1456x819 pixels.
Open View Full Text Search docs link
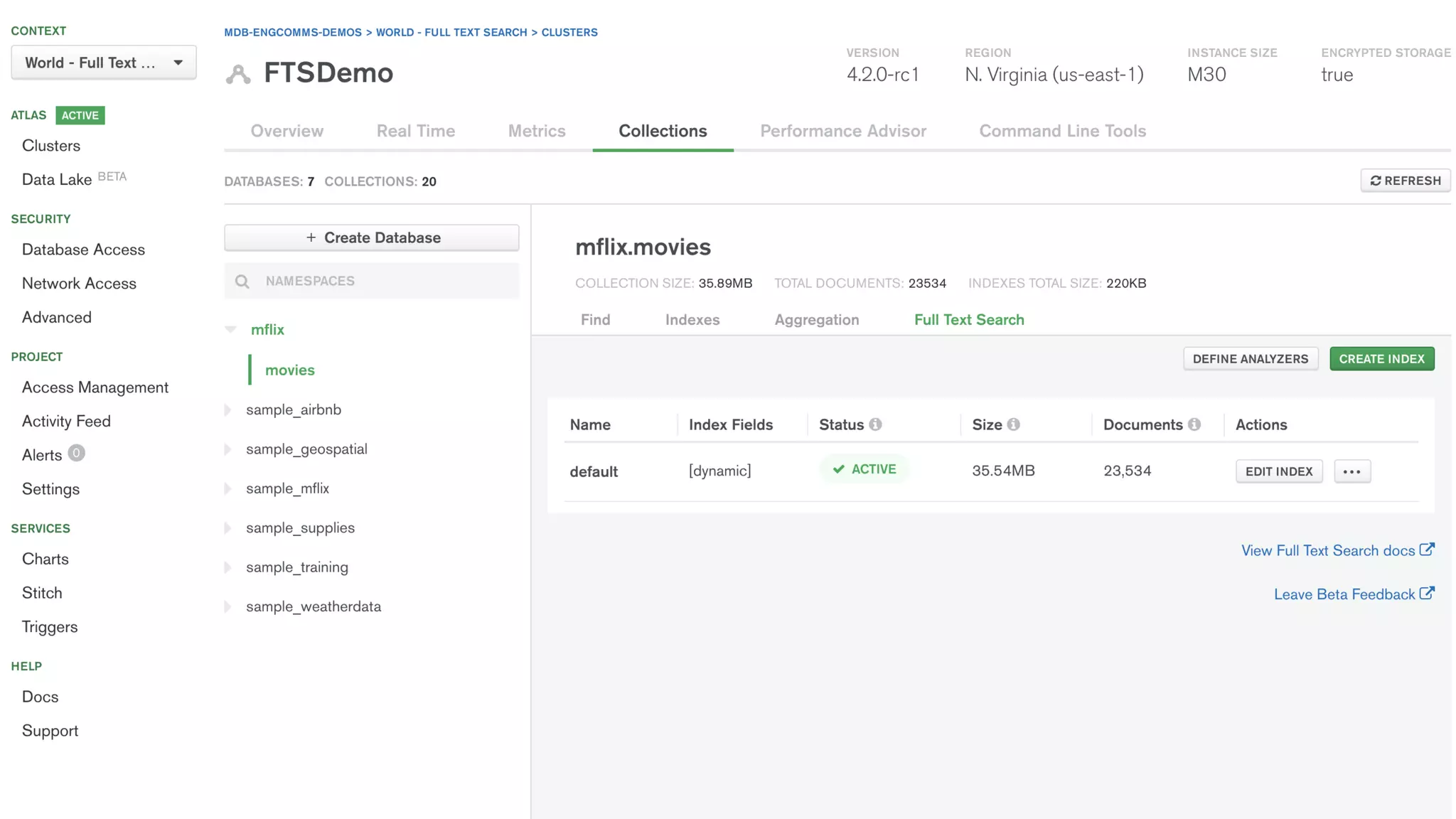tap(1327, 551)
